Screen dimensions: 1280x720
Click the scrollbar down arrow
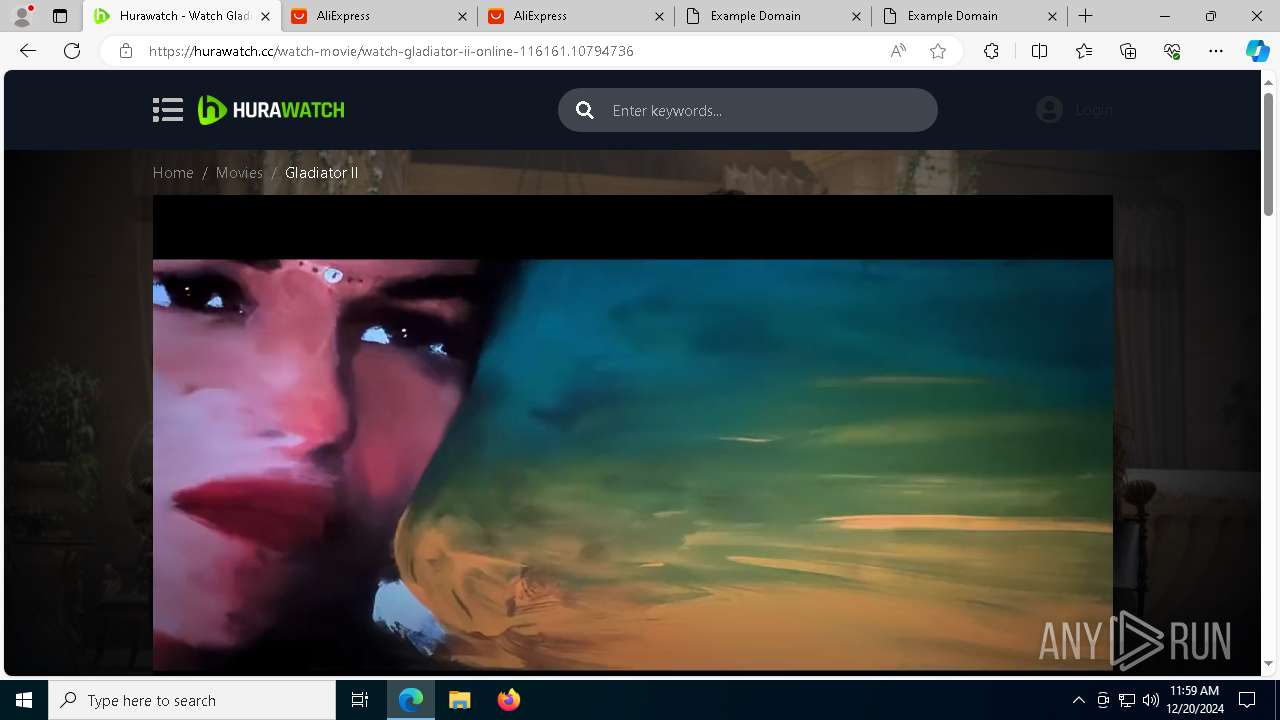click(x=1268, y=663)
